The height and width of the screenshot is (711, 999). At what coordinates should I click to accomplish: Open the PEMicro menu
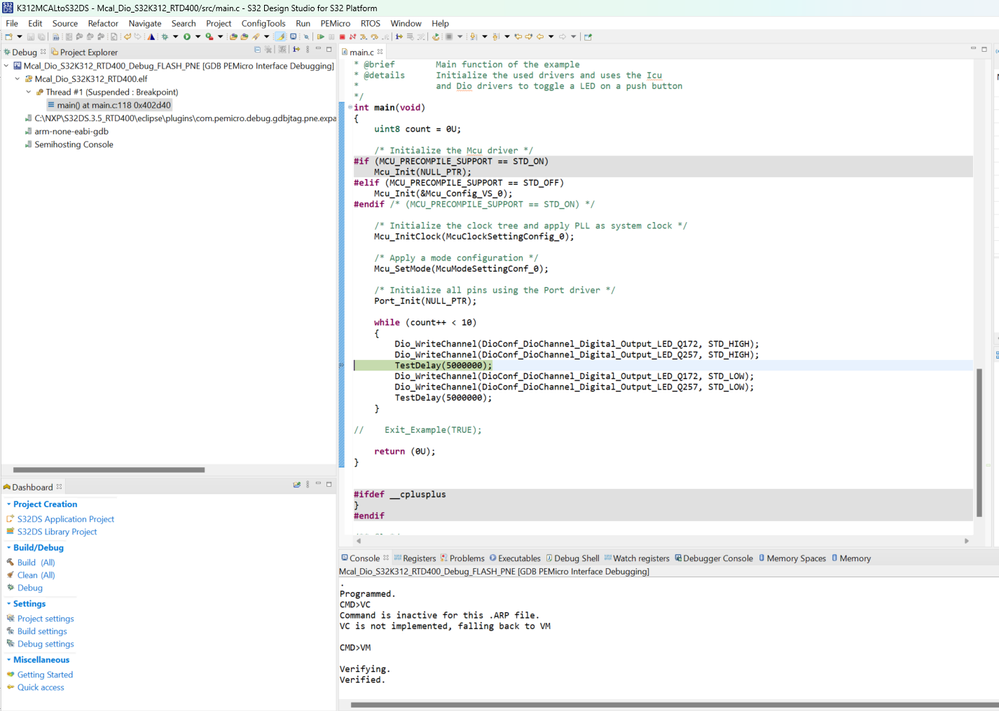coord(335,23)
